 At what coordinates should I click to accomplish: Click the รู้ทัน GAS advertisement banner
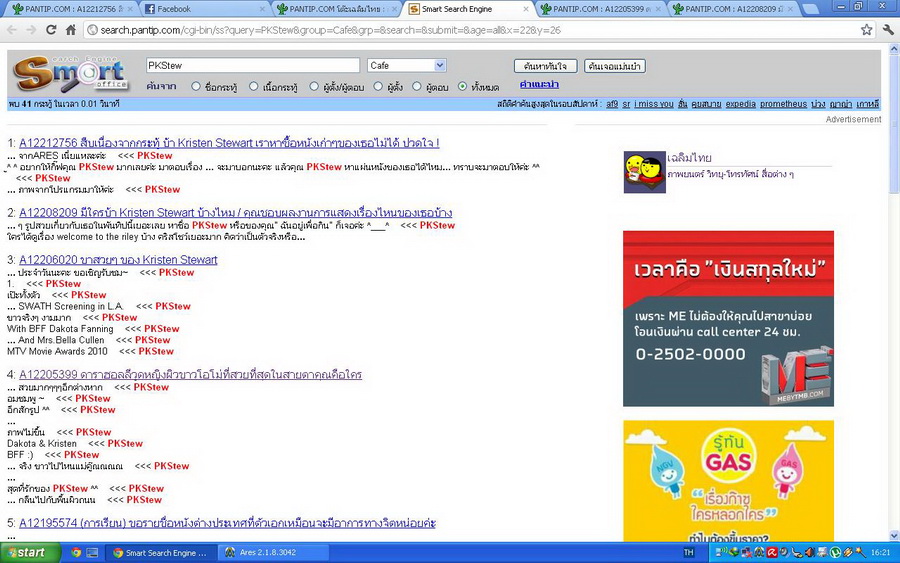tap(728, 481)
